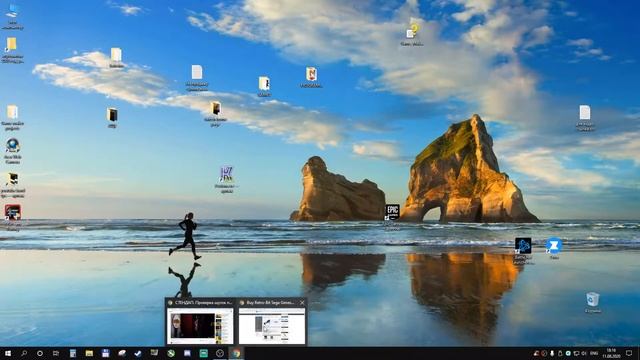Open the microphone tray icon
The height and width of the screenshot is (360, 640).
552,353
